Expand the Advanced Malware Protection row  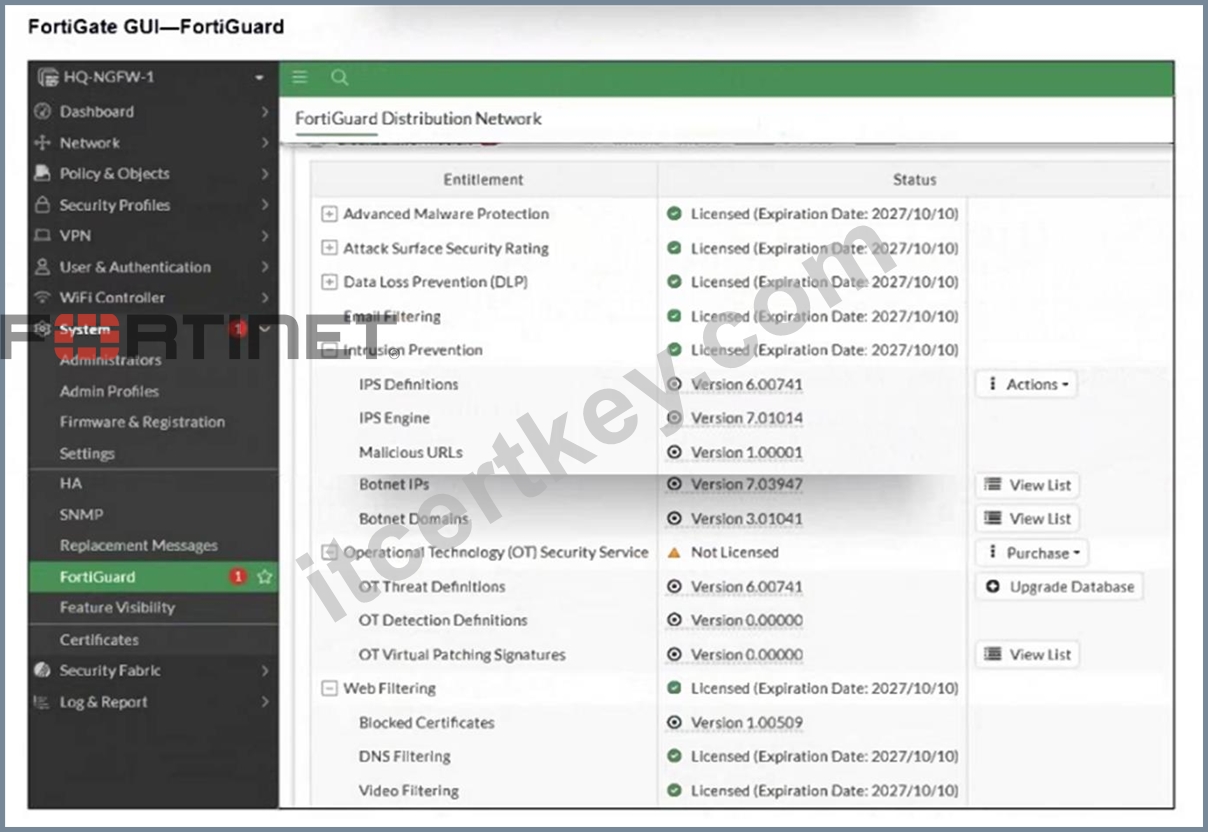[x=329, y=214]
